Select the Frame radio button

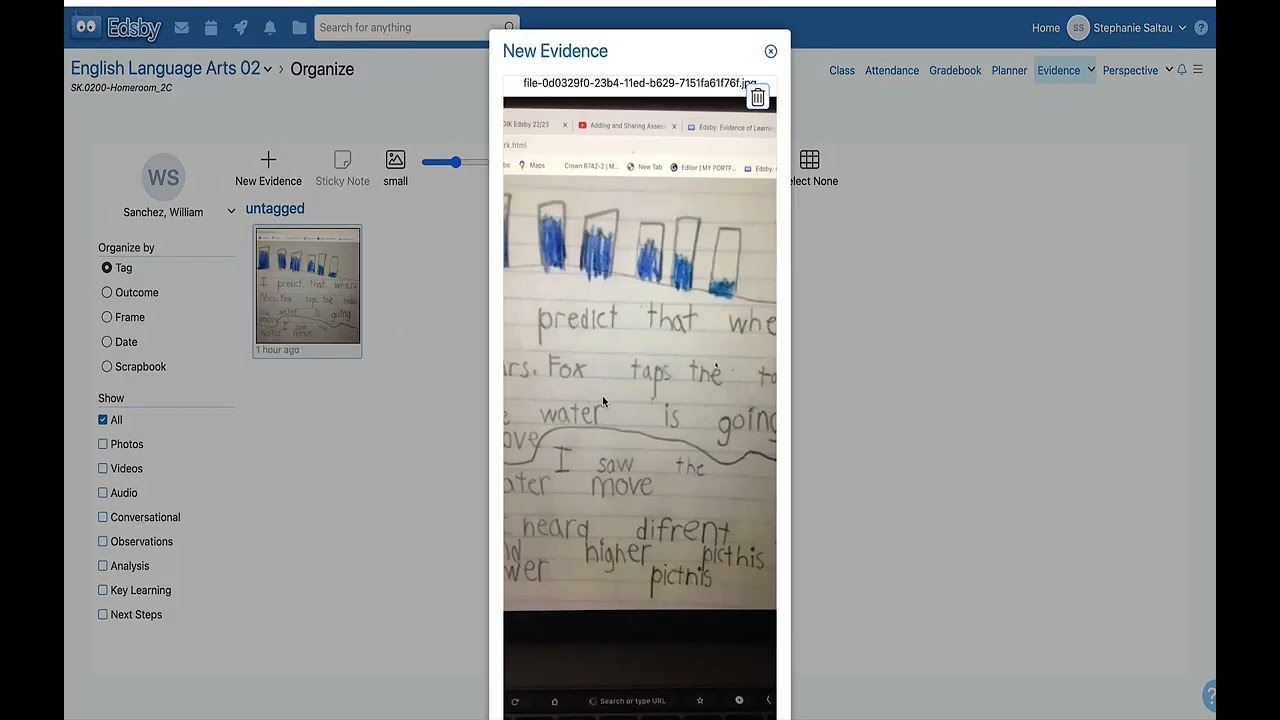point(107,317)
